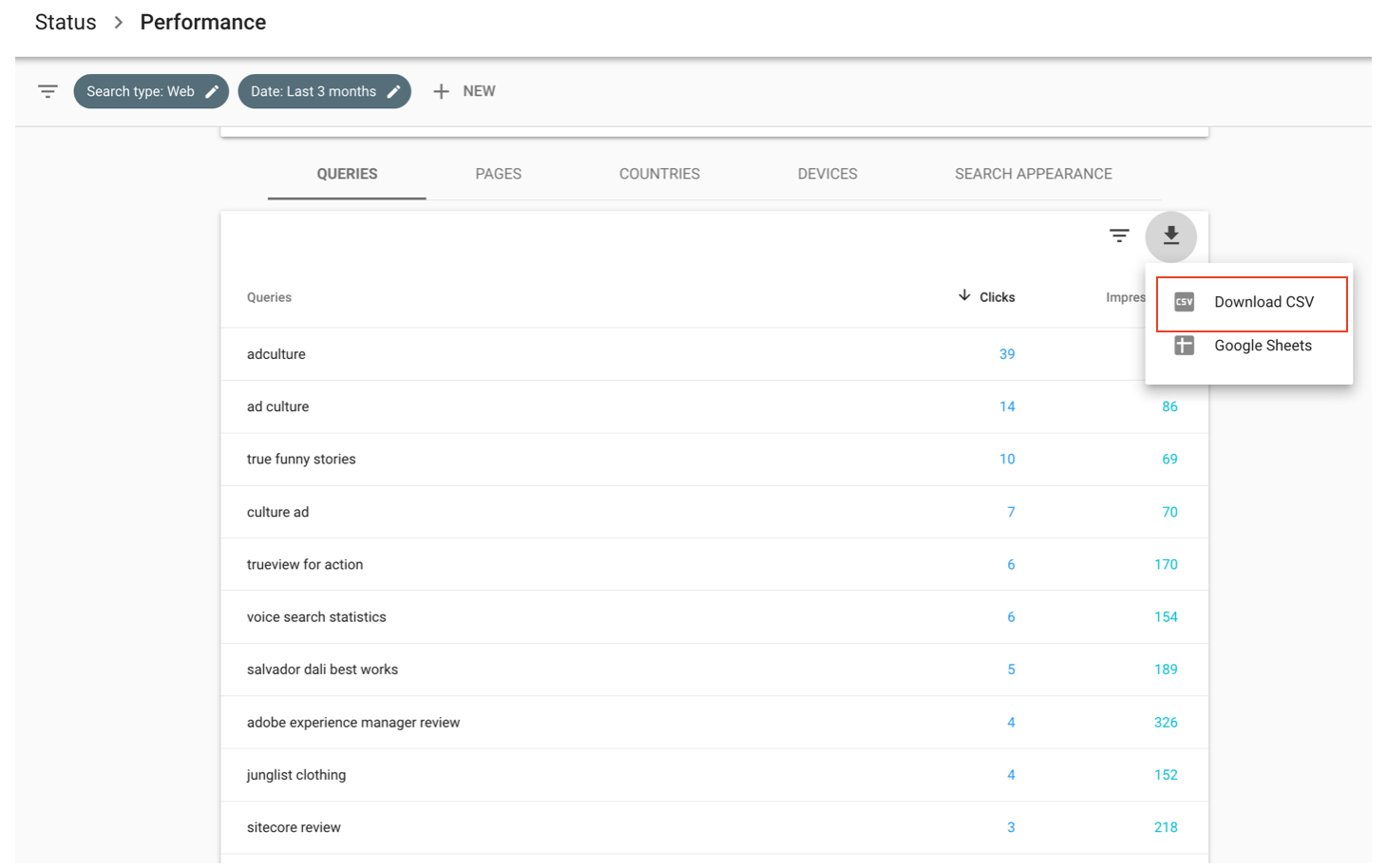1387x868 pixels.
Task: Click the download export arrow icon
Action: (x=1170, y=236)
